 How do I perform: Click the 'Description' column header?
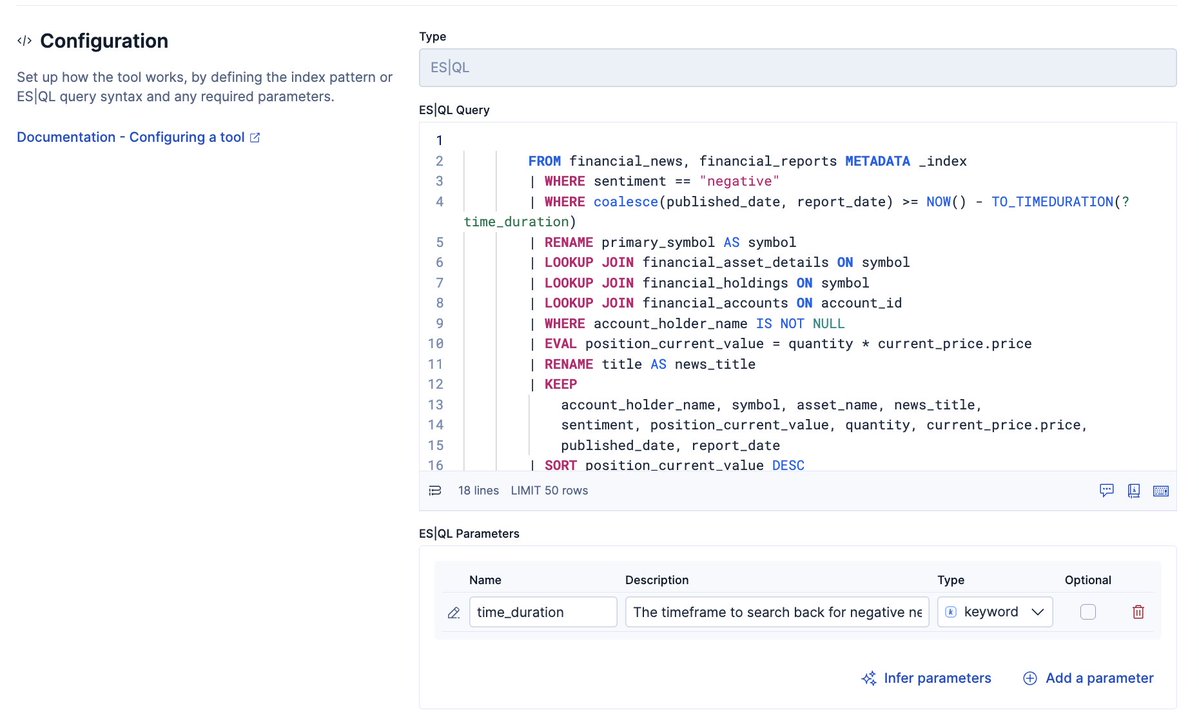click(x=657, y=580)
